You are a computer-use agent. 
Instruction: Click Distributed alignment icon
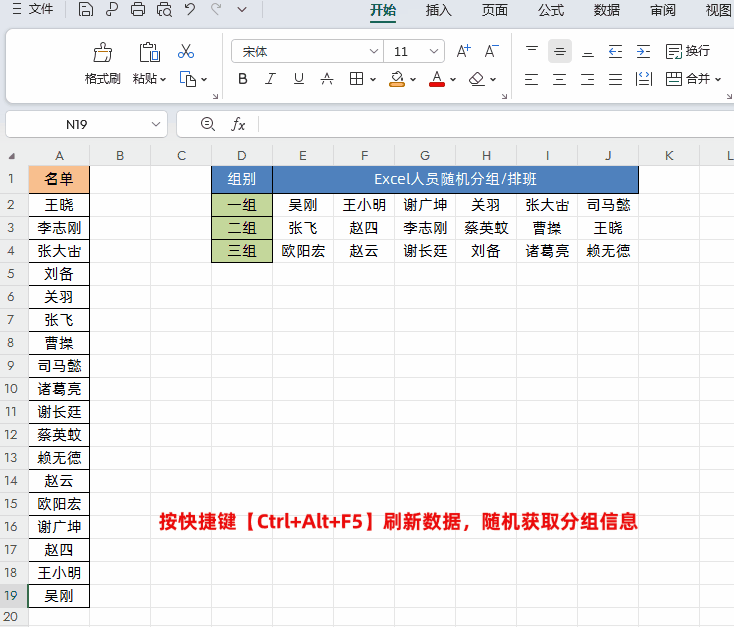click(644, 79)
